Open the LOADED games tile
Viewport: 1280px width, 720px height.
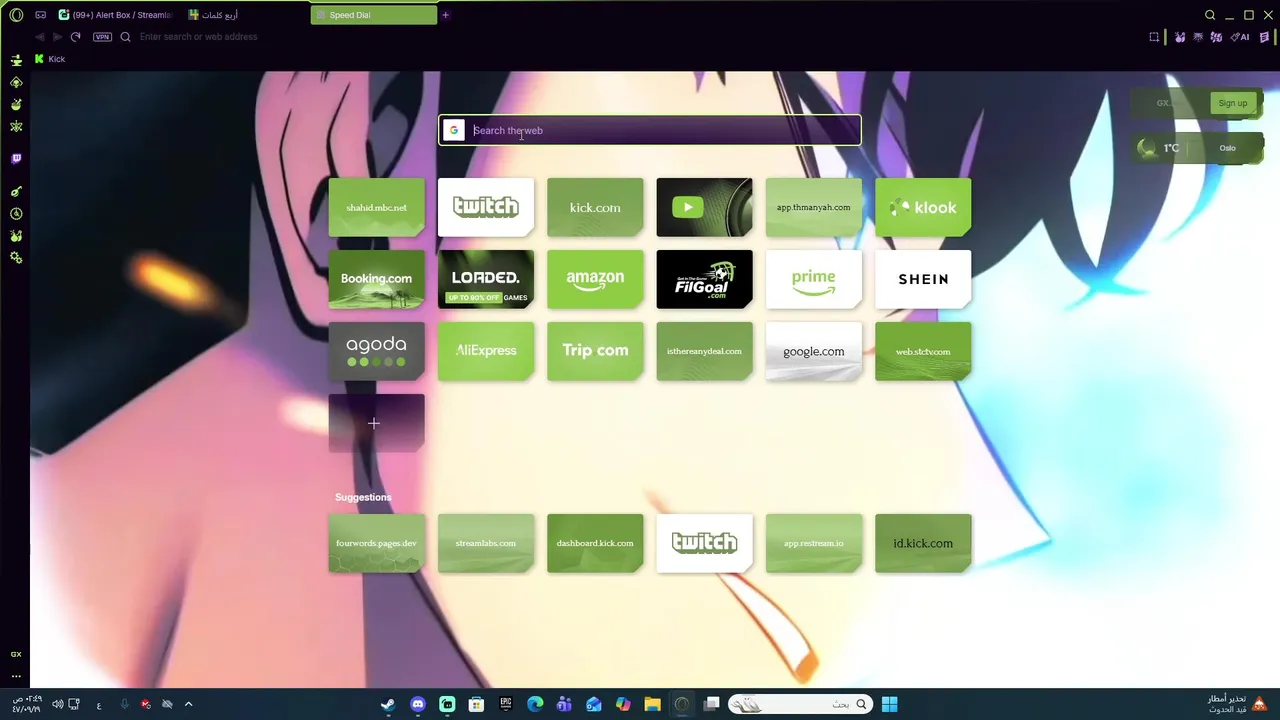point(485,279)
